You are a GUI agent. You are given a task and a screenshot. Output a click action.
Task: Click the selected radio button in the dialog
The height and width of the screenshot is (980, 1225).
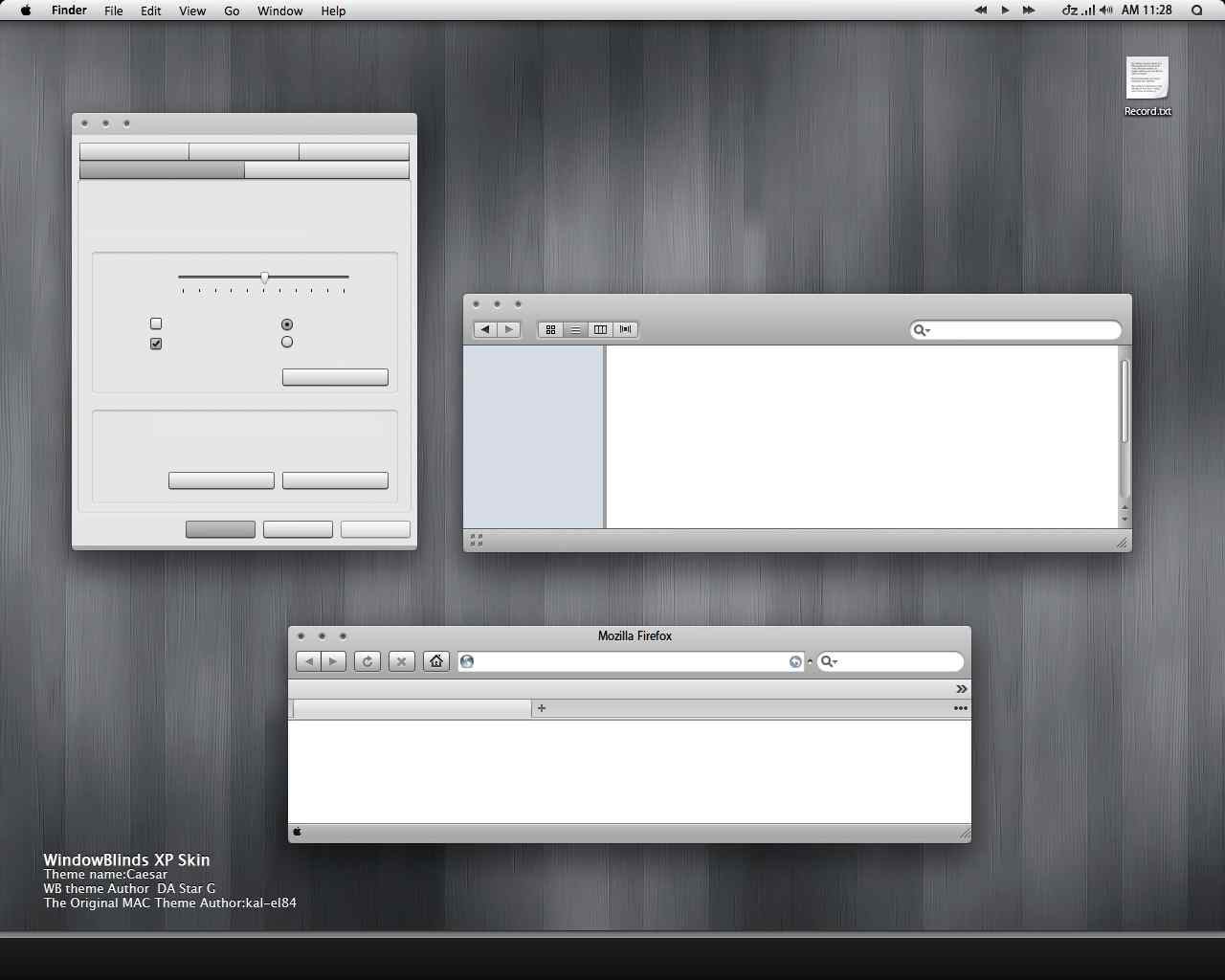[x=287, y=324]
